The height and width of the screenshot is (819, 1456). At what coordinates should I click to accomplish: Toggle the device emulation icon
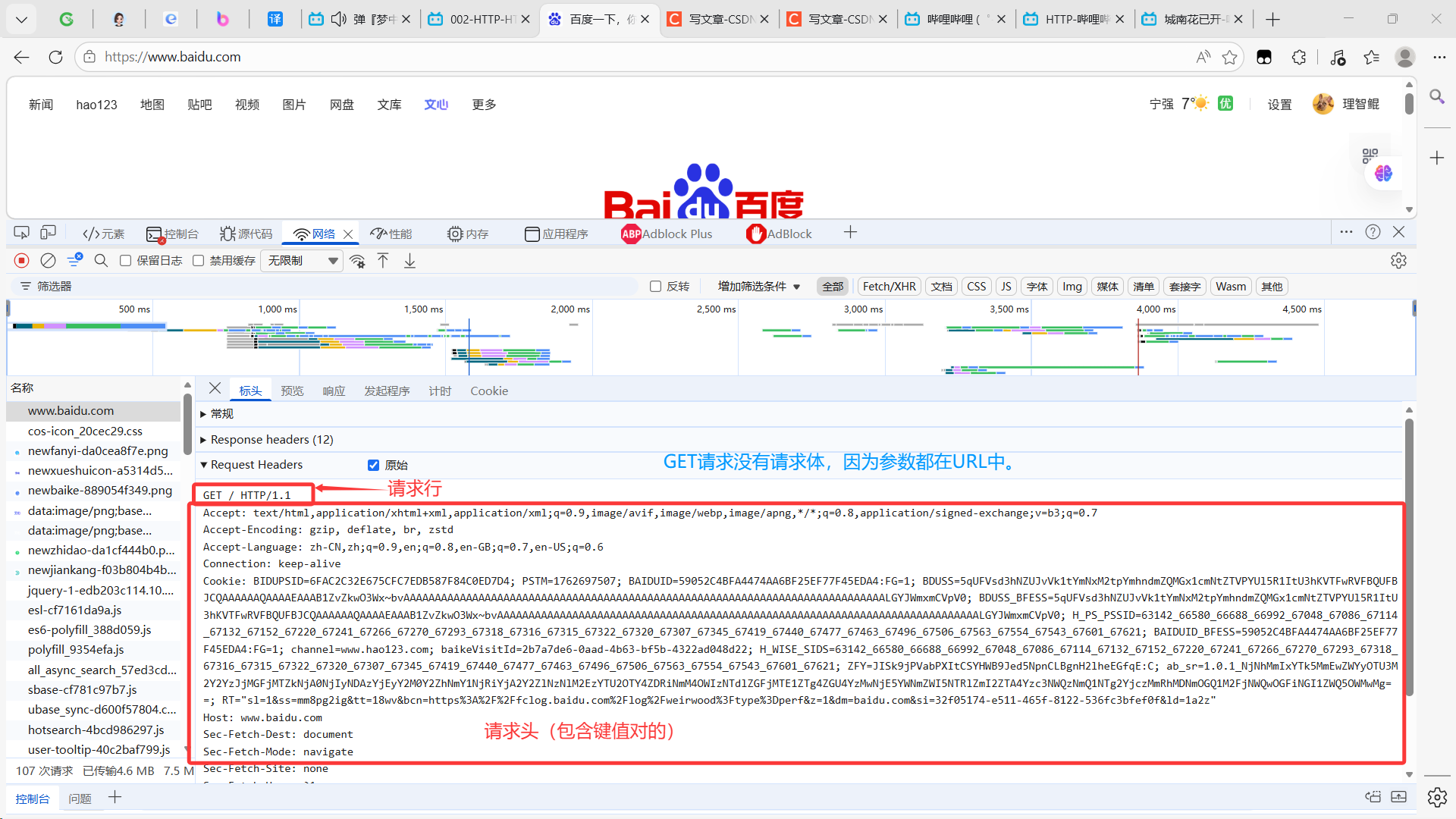49,233
